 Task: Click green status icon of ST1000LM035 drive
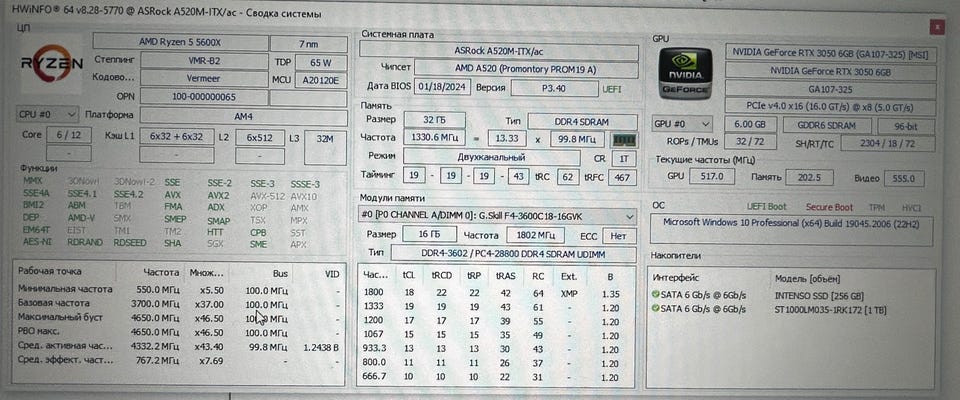point(656,309)
